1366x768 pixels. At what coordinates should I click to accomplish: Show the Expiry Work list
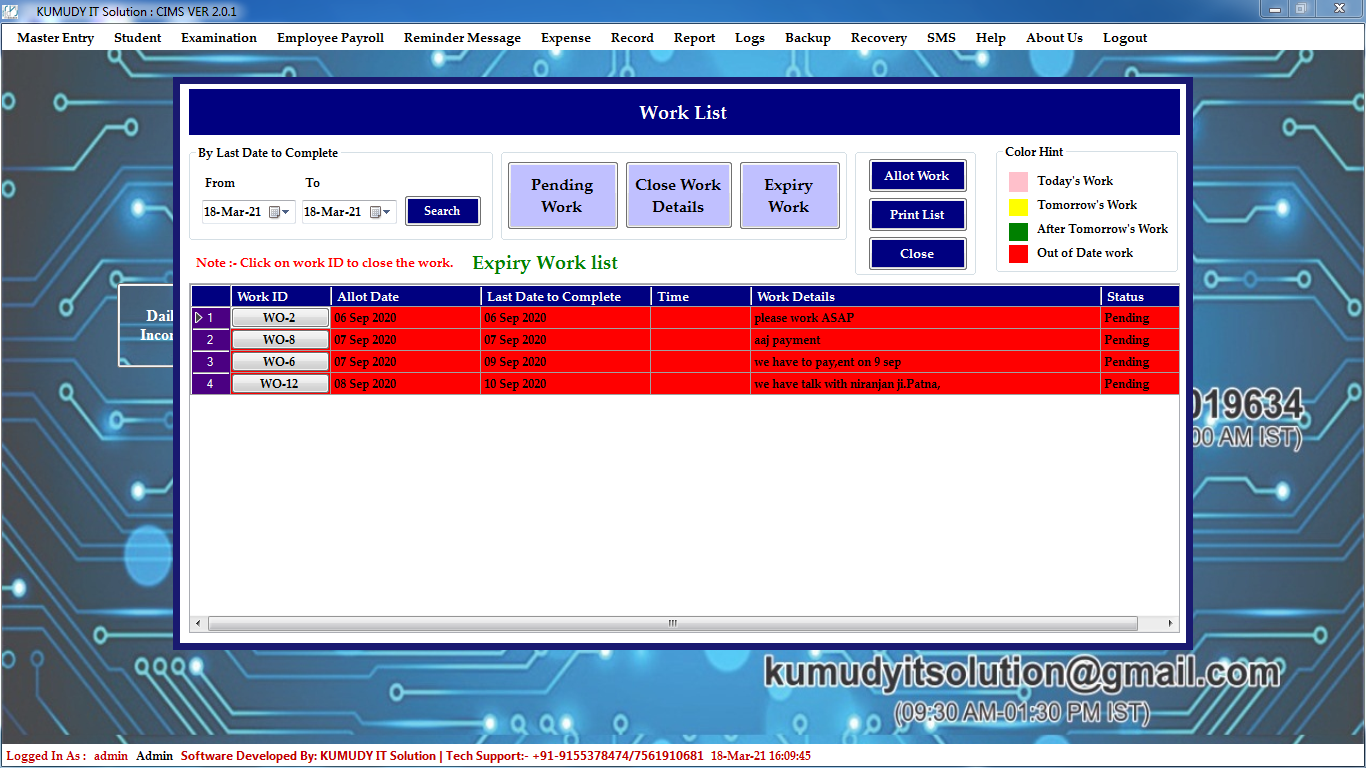click(788, 196)
